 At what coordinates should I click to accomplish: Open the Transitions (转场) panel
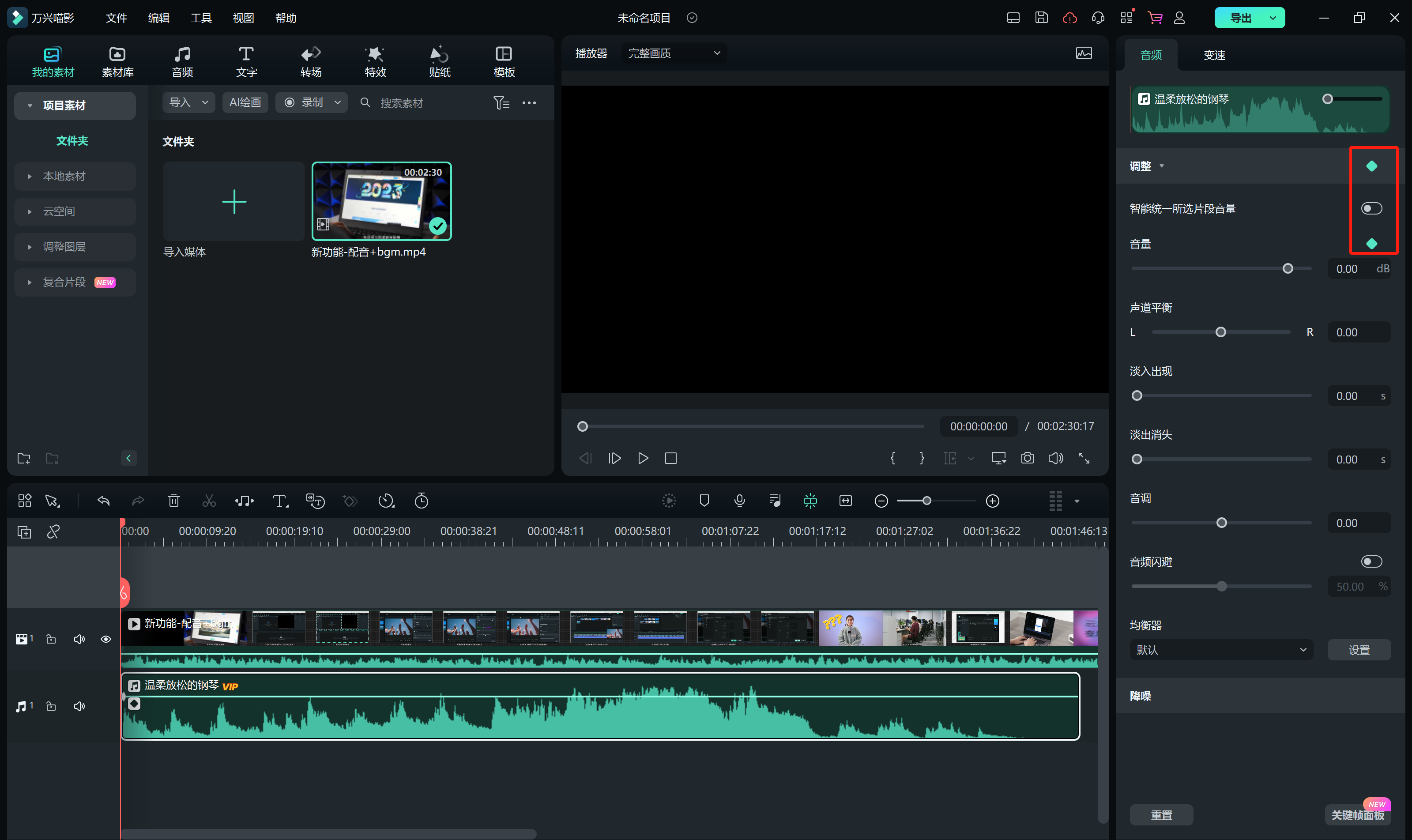point(311,61)
